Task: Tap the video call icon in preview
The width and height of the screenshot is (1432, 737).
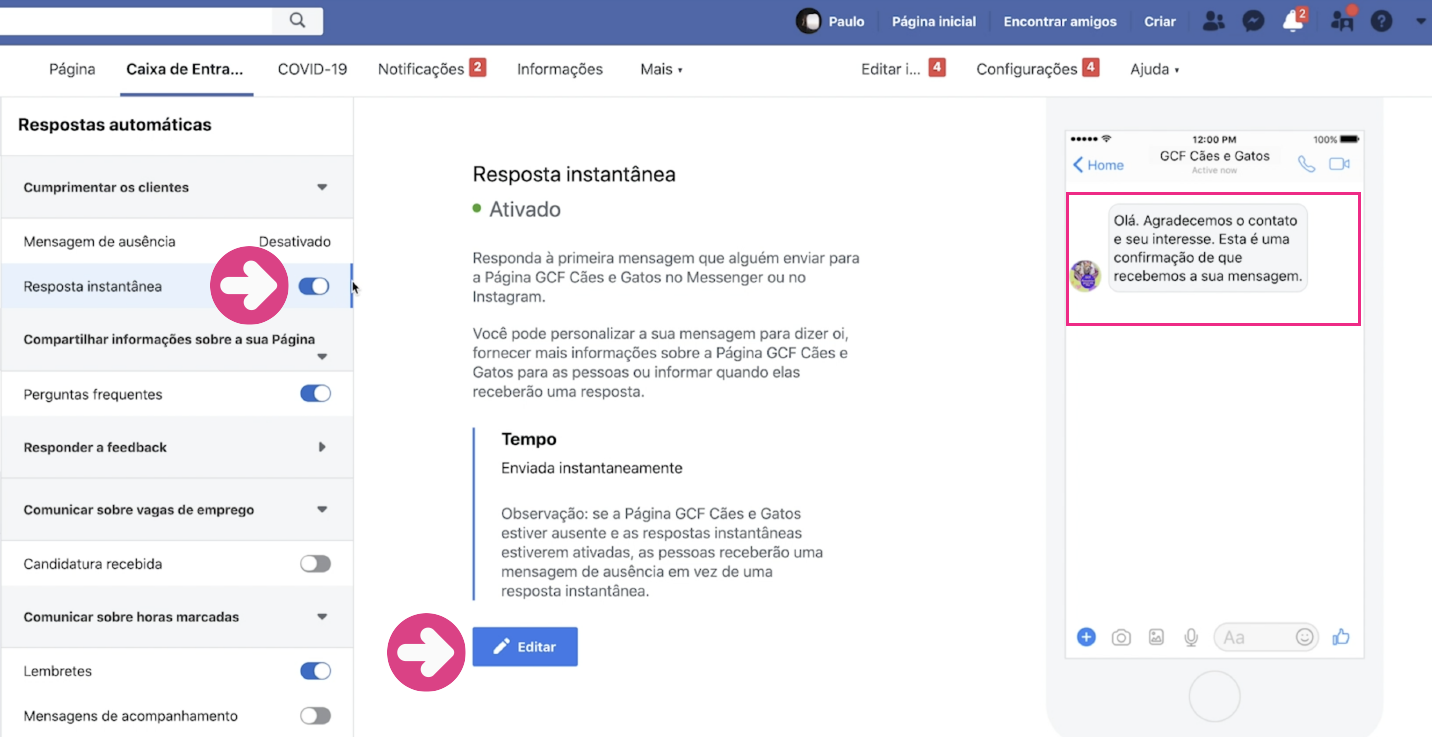Action: (x=1339, y=164)
